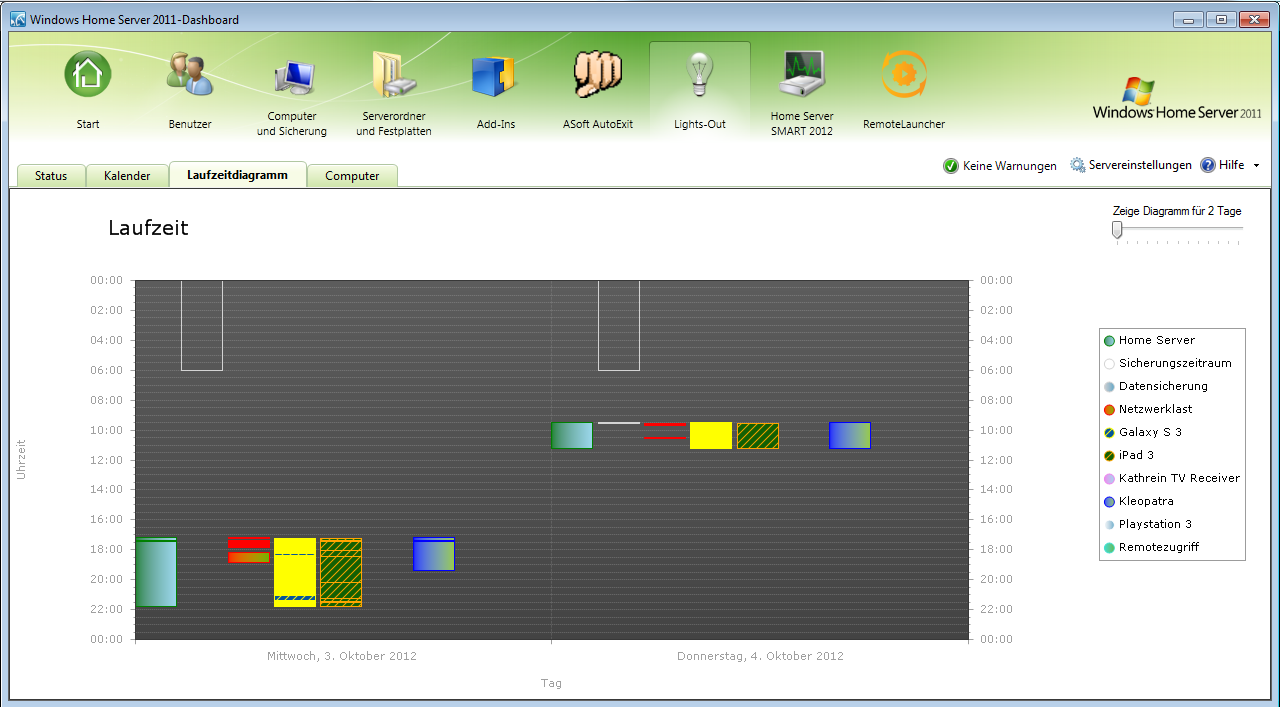This screenshot has width=1280, height=707.
Task: Switch to the Status tab
Action: pos(51,176)
